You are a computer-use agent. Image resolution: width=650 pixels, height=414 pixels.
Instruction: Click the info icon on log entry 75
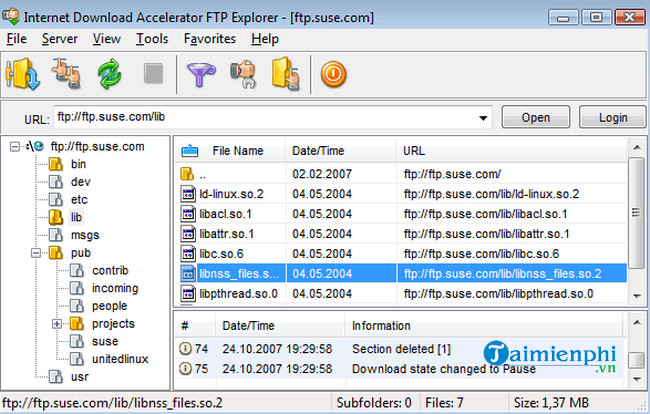tap(185, 368)
